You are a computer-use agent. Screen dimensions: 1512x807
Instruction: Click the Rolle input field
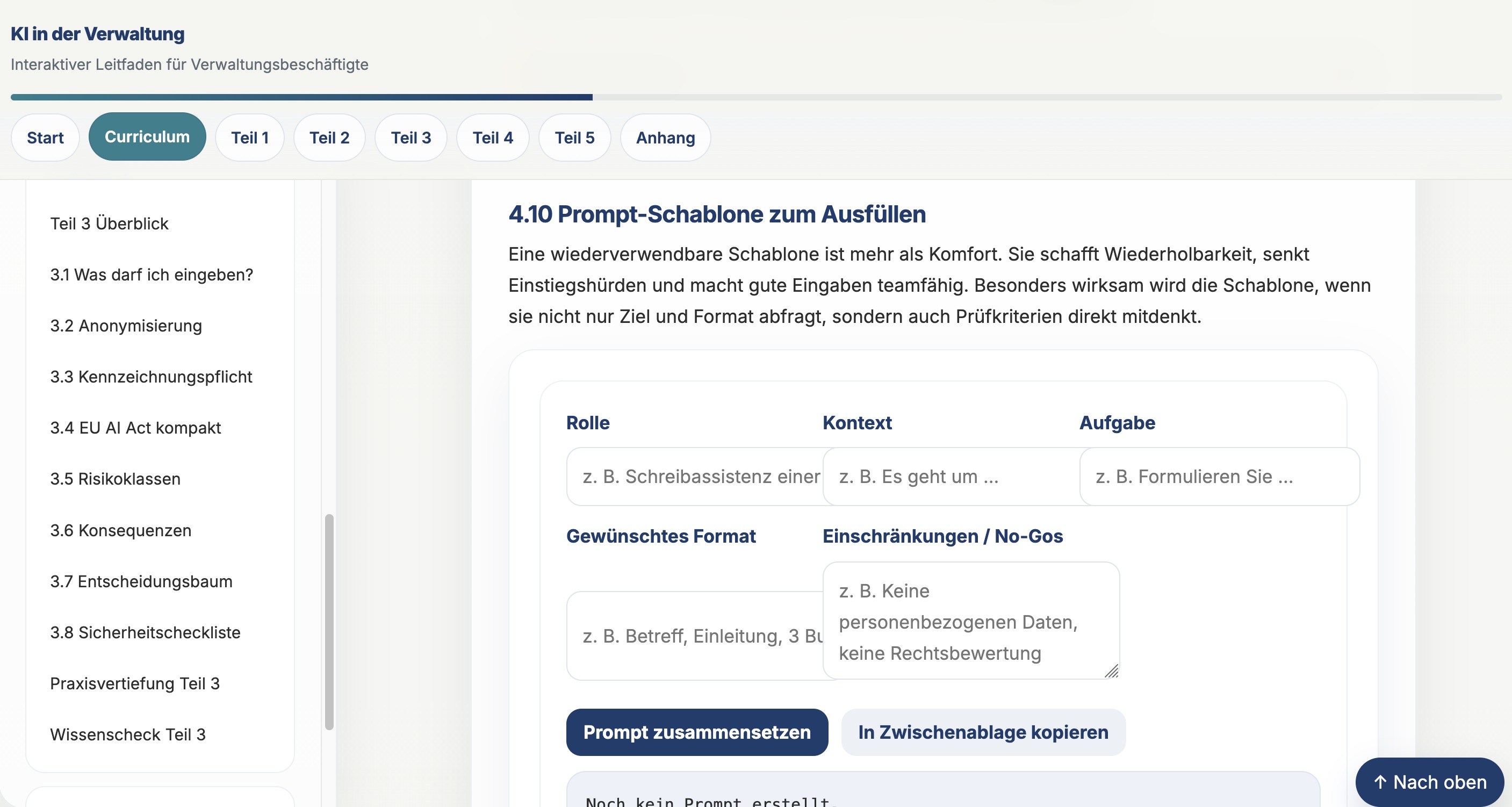tap(694, 477)
